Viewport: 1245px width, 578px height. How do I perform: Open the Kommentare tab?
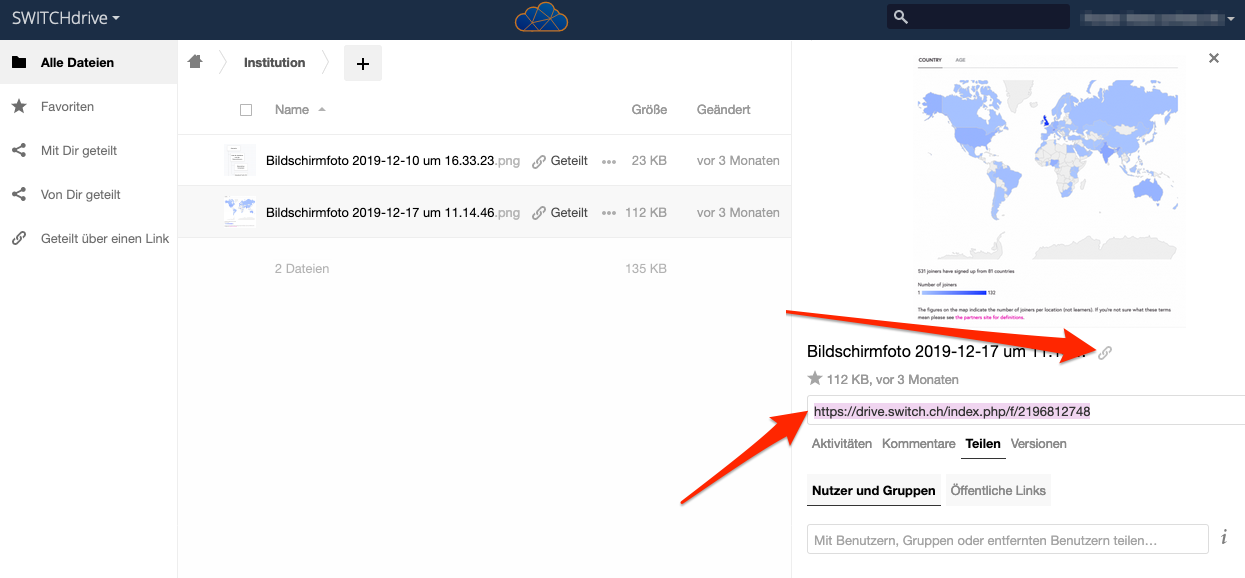click(x=918, y=443)
